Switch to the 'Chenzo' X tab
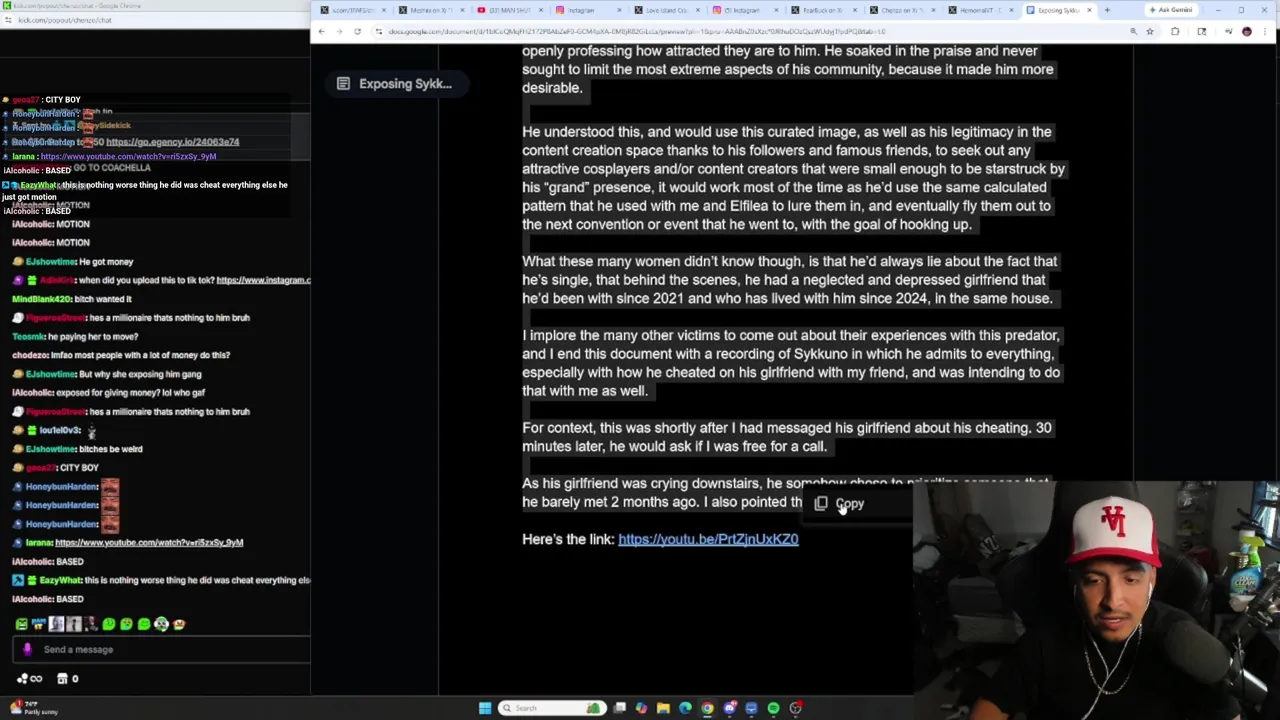 [902, 11]
